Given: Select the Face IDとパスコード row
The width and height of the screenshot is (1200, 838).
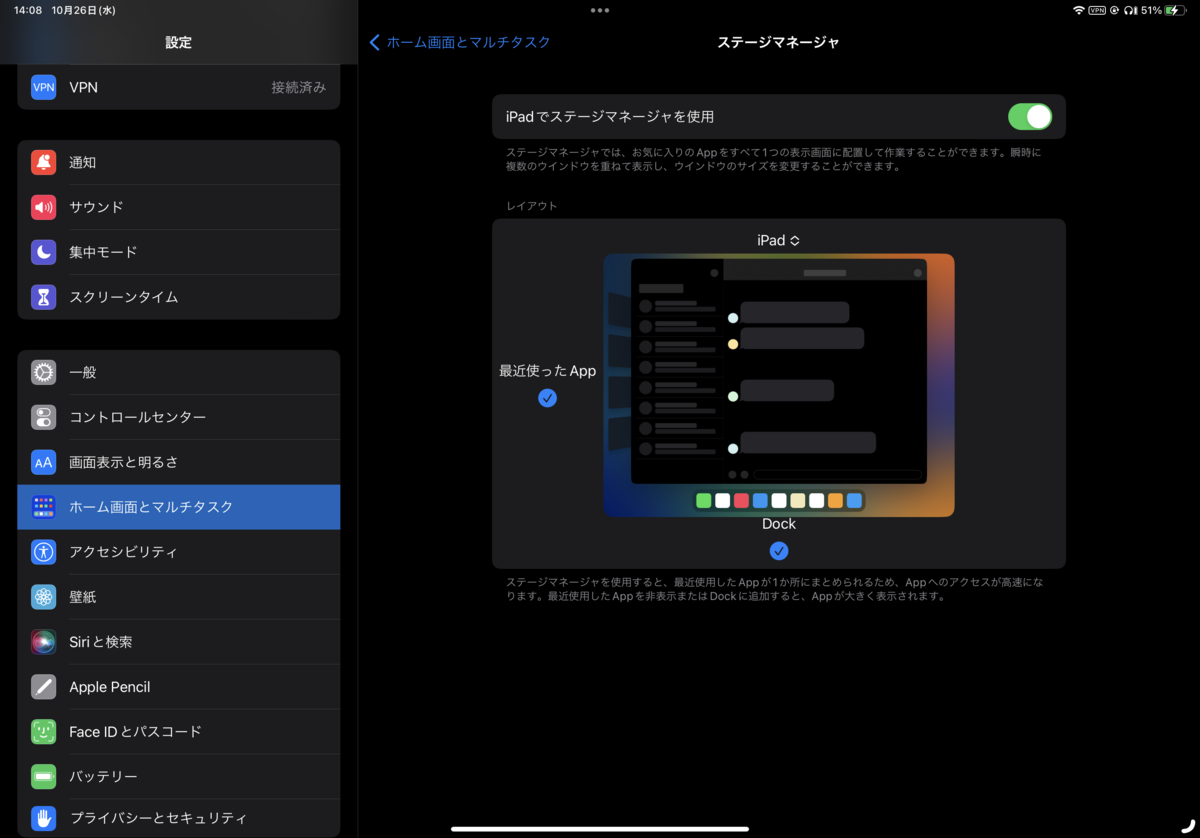Looking at the screenshot, I should tap(179, 732).
